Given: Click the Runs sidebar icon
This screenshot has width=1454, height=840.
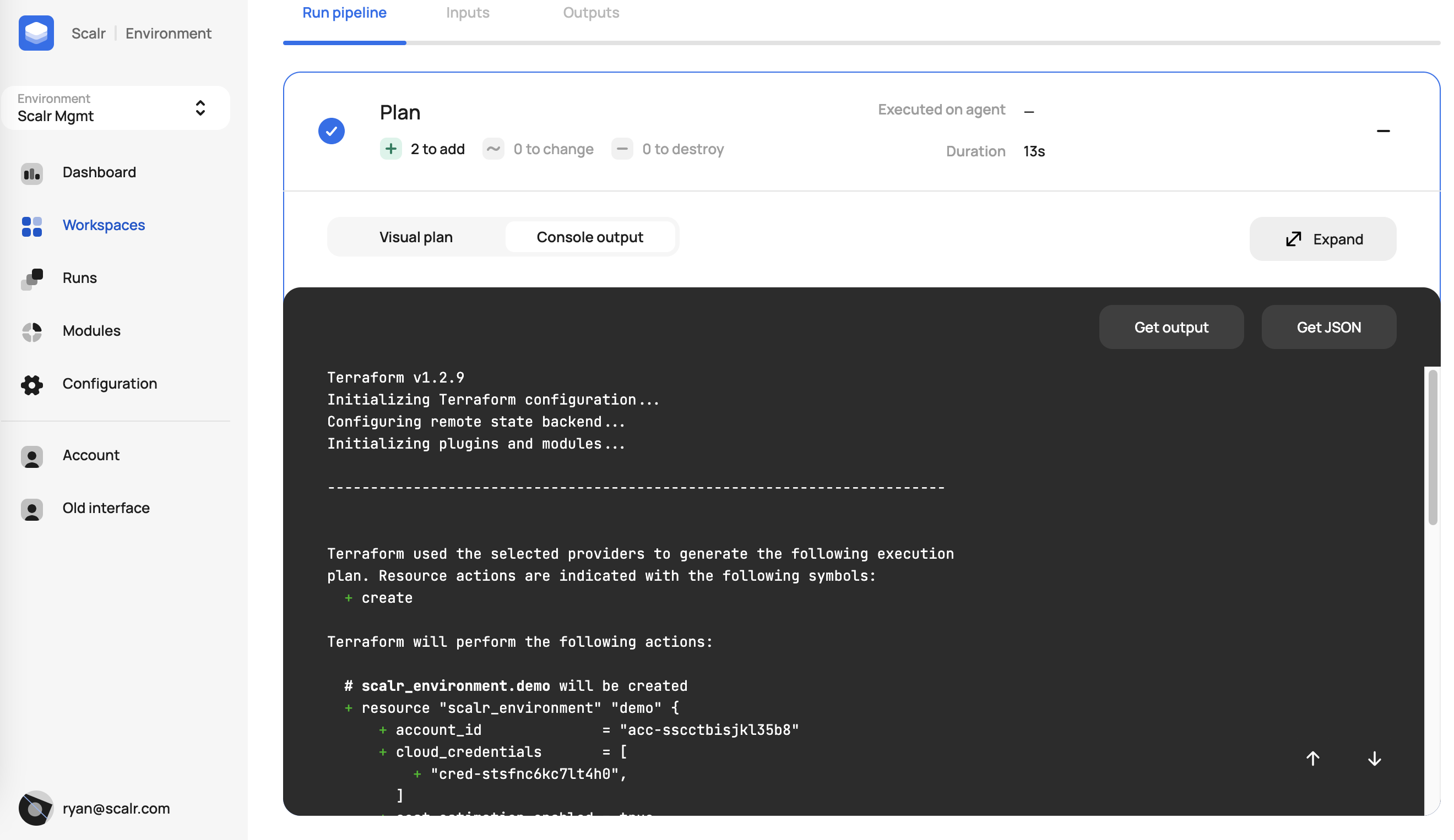Looking at the screenshot, I should click(x=32, y=279).
